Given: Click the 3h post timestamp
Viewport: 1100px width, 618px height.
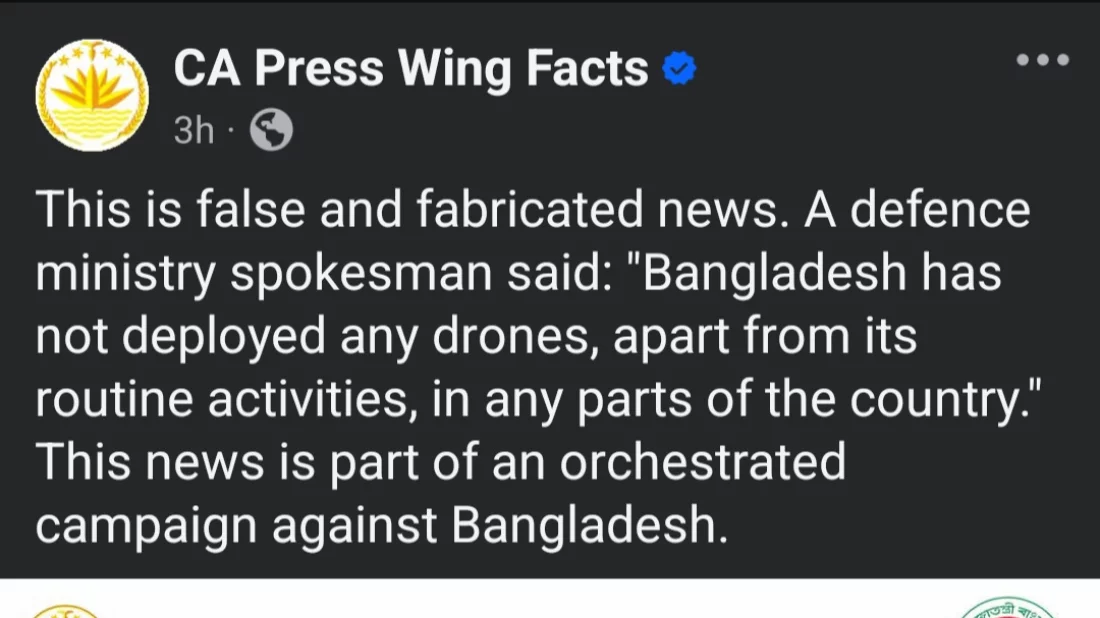Looking at the screenshot, I should (194, 130).
